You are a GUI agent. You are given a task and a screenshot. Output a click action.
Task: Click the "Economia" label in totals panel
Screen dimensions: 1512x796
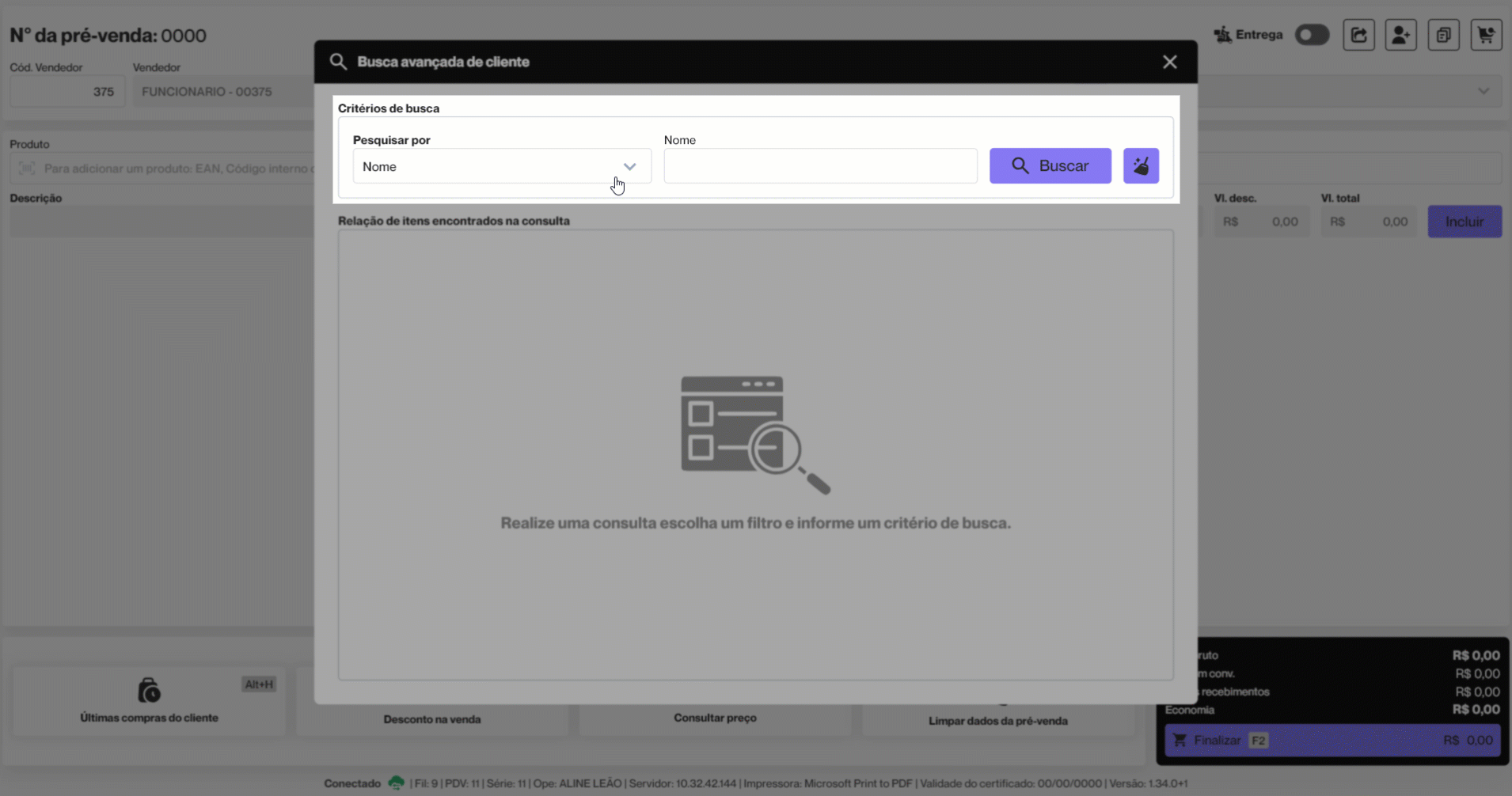pos(1190,710)
